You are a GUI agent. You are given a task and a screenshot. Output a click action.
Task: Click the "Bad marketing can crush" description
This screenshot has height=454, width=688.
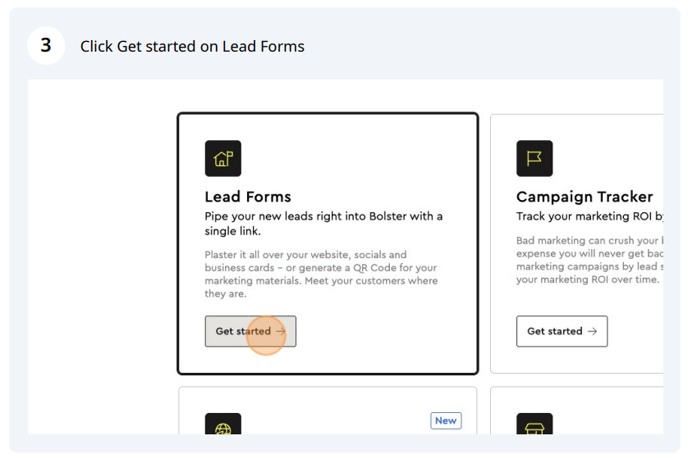coord(590,260)
